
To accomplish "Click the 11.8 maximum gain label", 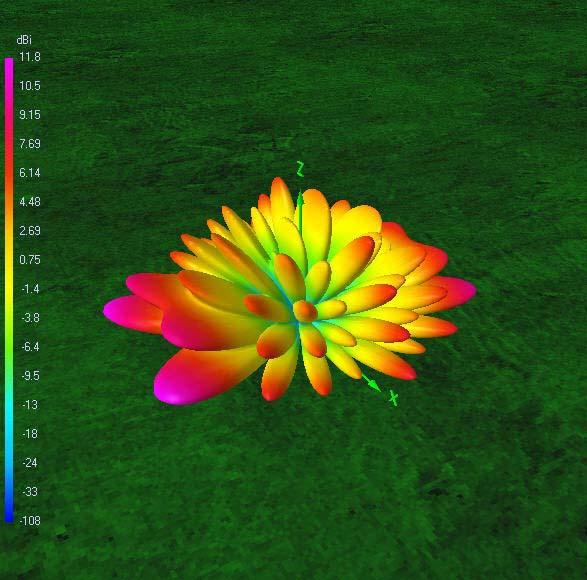I will (x=30, y=57).
